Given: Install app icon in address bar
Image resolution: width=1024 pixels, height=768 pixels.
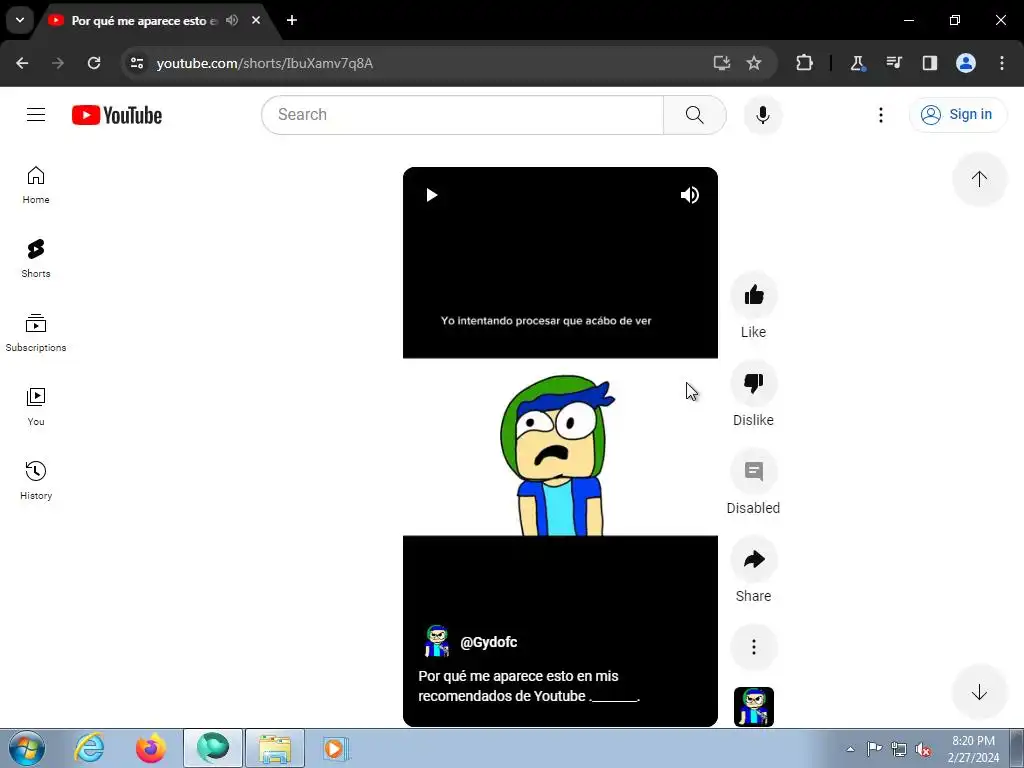Looking at the screenshot, I should 722,63.
